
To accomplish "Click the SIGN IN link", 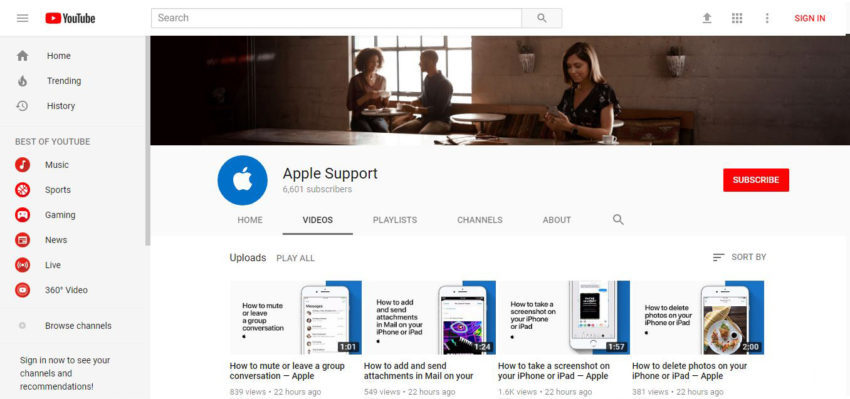I will click(810, 18).
